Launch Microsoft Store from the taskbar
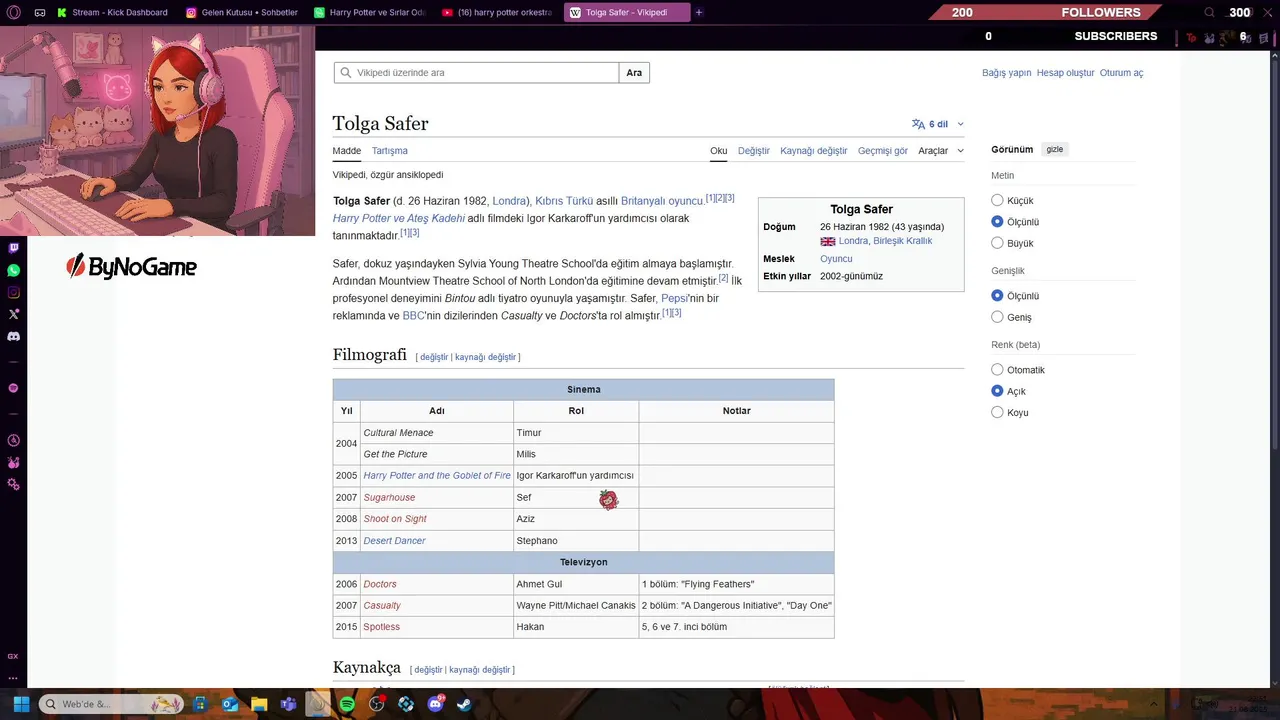The image size is (1280, 720). pos(200,704)
